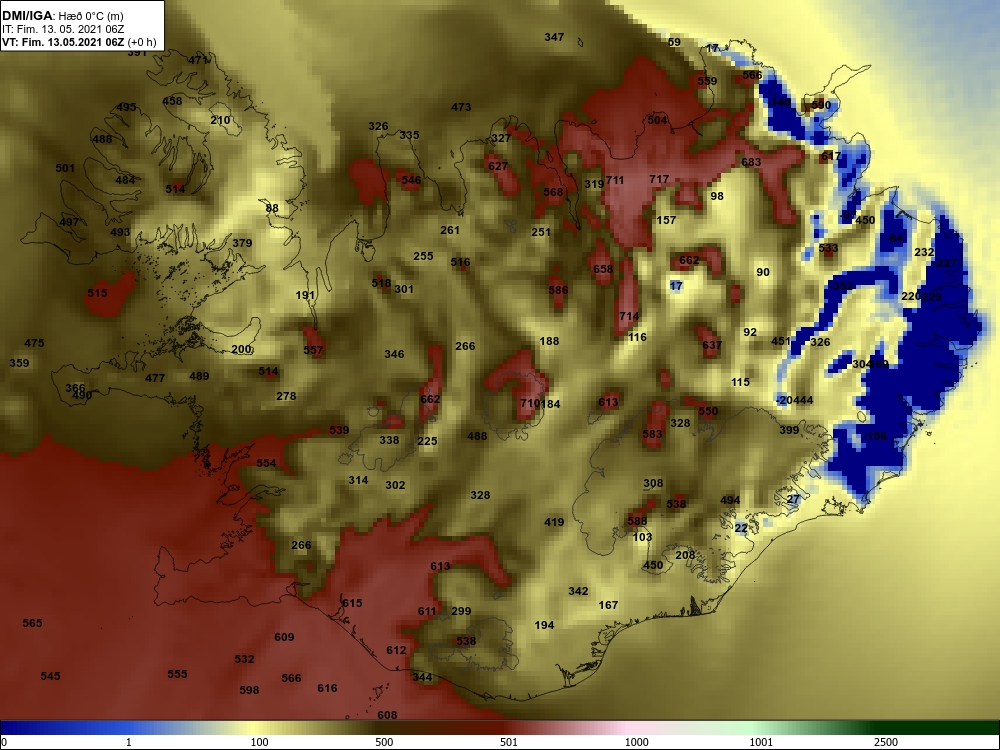Click the map value '714'
1000x750 pixels.
[x=629, y=316]
